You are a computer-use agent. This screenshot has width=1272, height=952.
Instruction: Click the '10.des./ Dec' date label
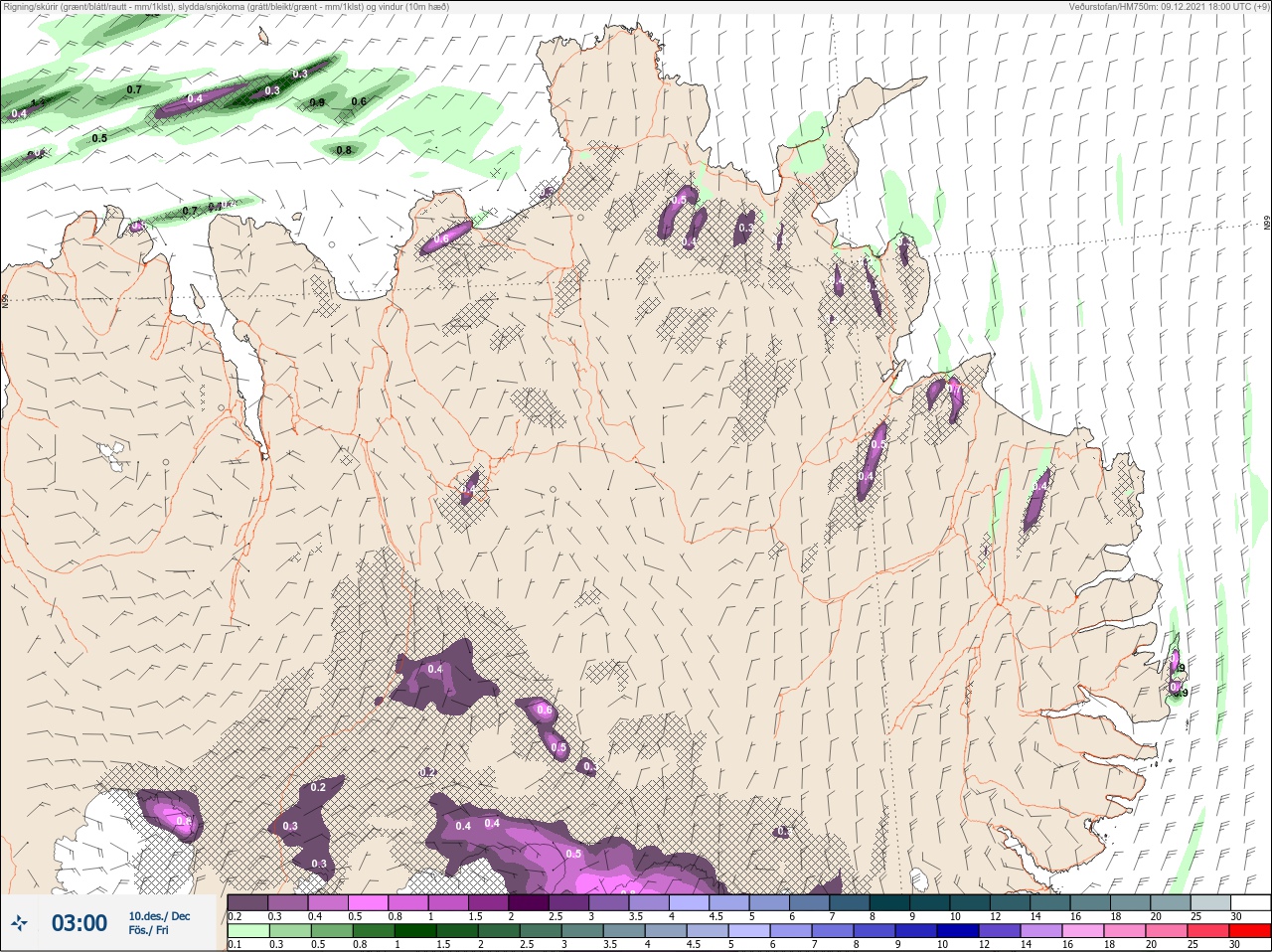159,916
